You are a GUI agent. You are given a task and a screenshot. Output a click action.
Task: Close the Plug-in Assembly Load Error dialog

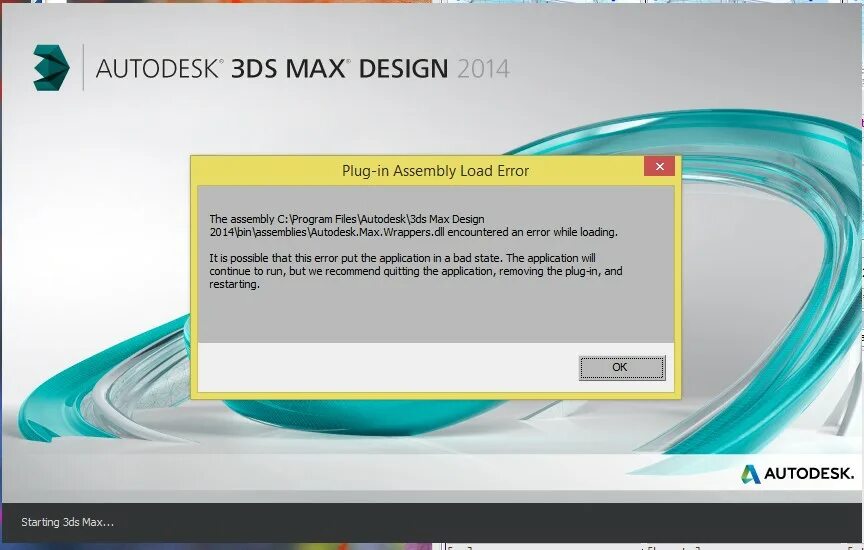659,166
